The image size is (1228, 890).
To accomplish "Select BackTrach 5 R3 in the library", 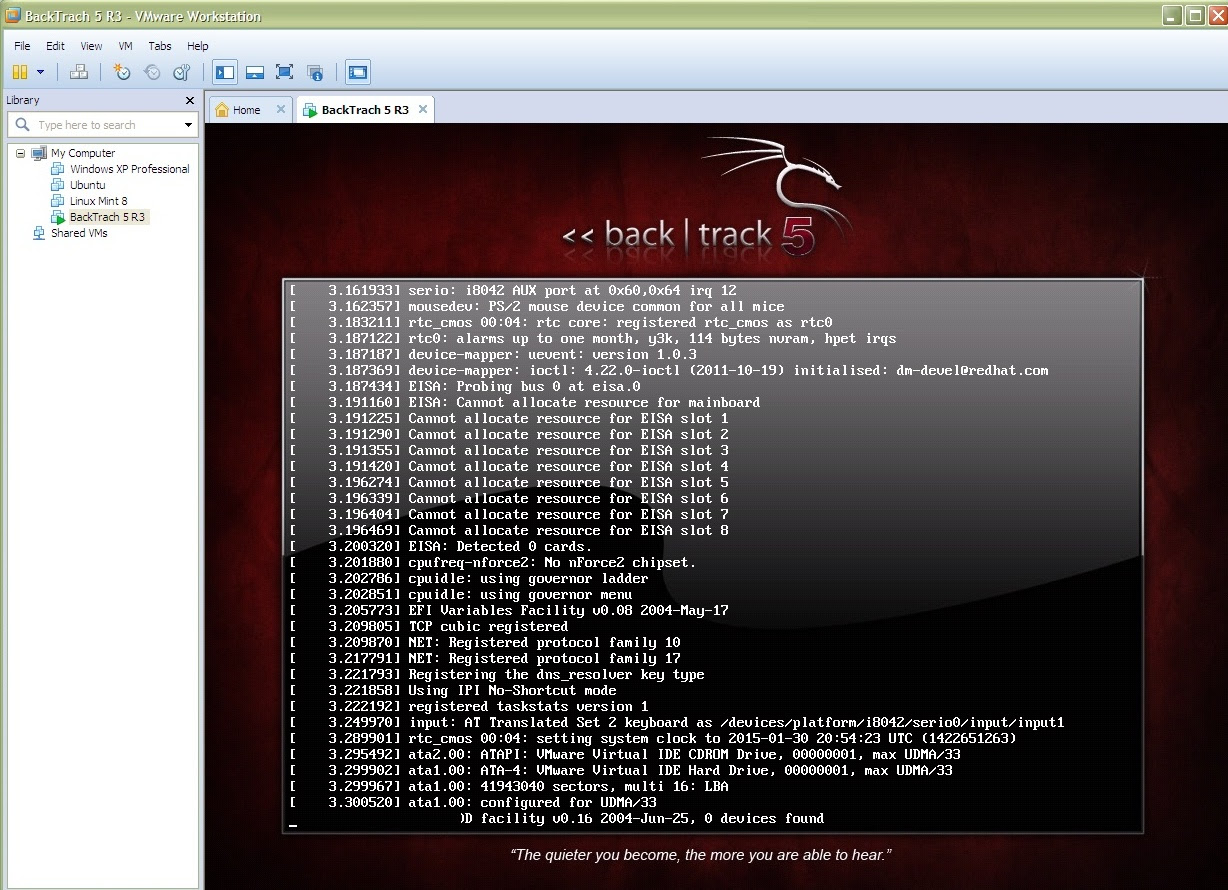I will [107, 217].
